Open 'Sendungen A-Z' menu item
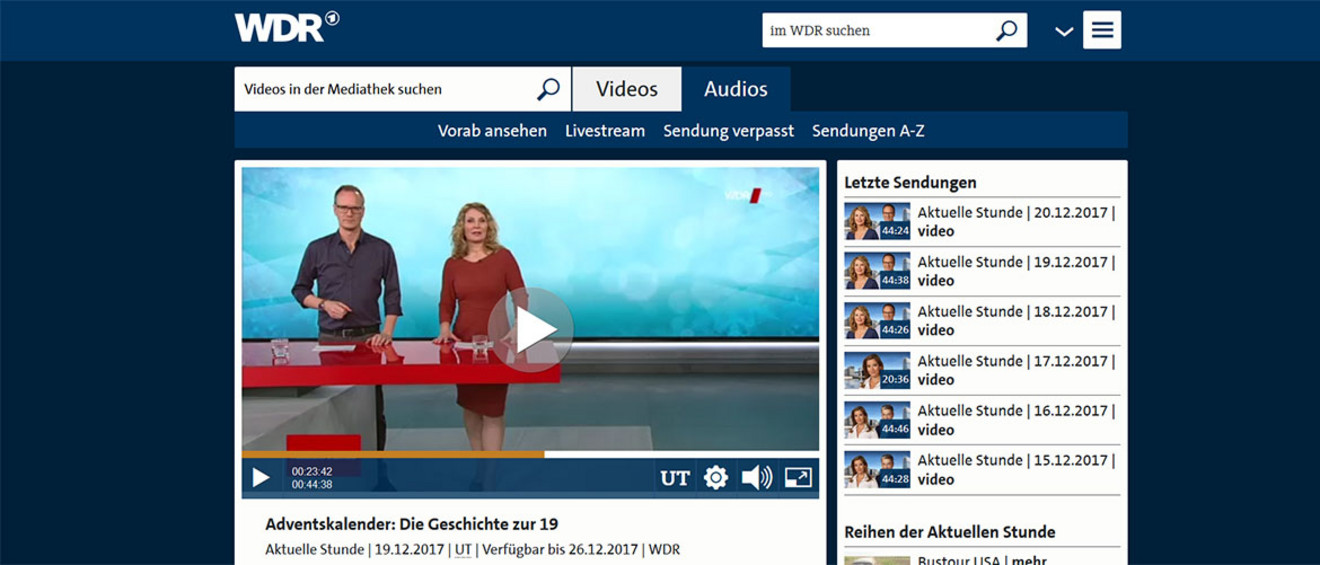The width and height of the screenshot is (1320, 565). pyautogui.click(x=868, y=131)
